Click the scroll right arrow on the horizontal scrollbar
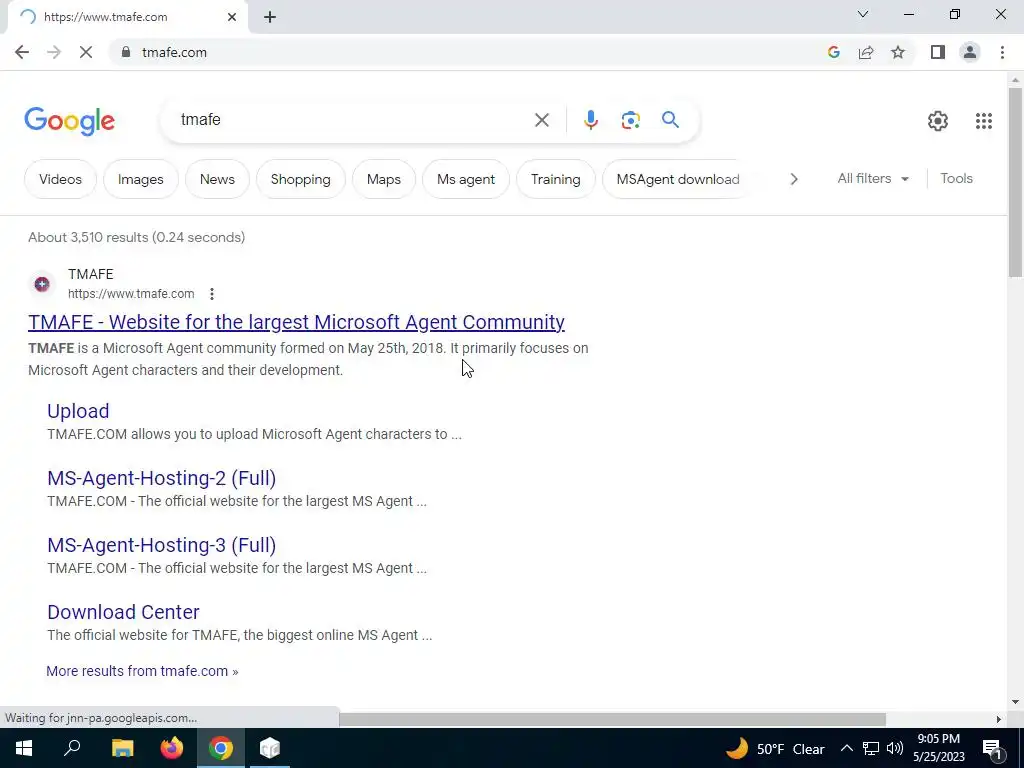 tap(999, 719)
